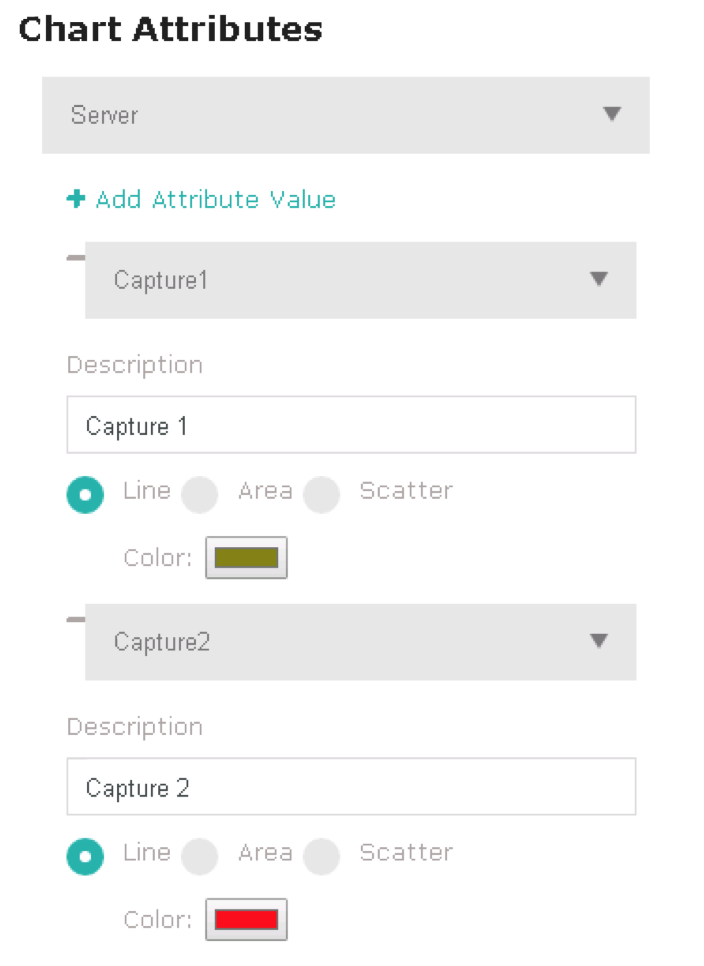Select Area chart type for Capture 1
704x966 pixels.
pos(200,494)
